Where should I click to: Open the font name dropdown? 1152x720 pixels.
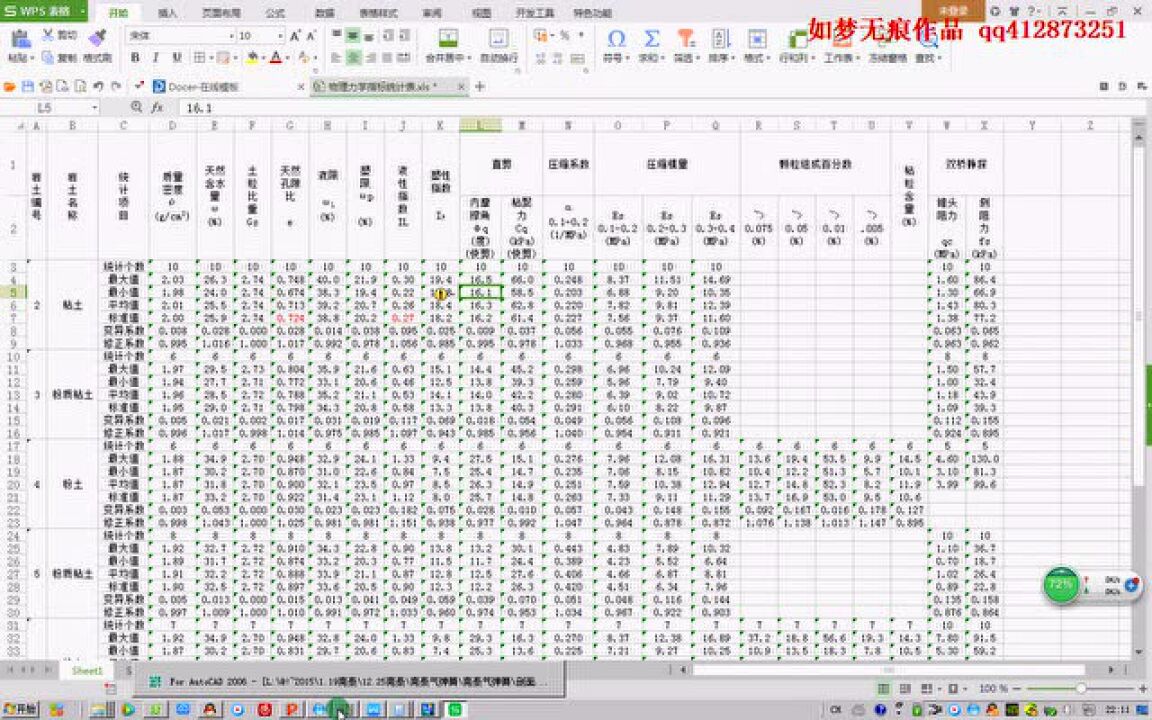point(231,36)
